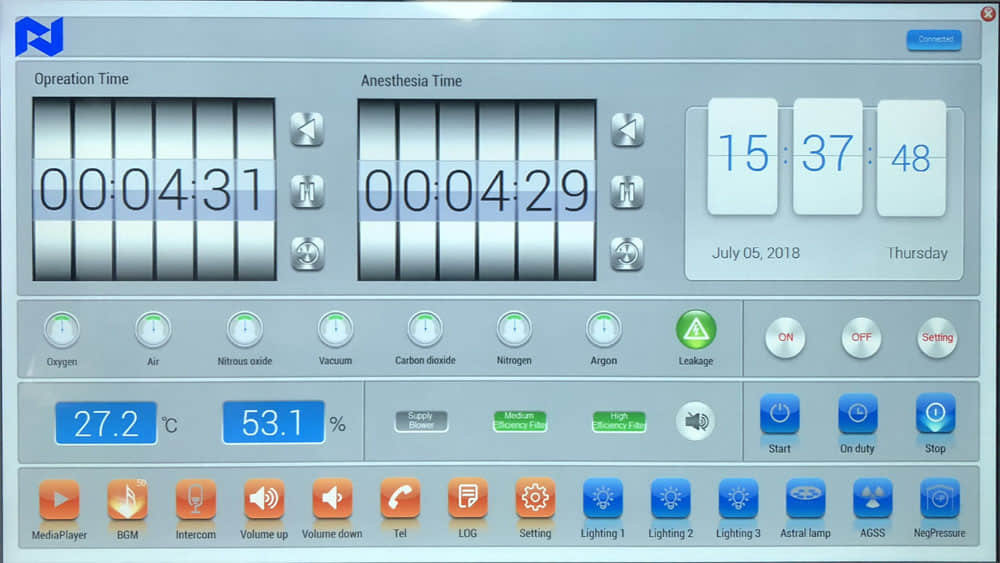This screenshot has height=563, width=1000.
Task: Pause the Anesthesia Time timer
Action: [627, 191]
